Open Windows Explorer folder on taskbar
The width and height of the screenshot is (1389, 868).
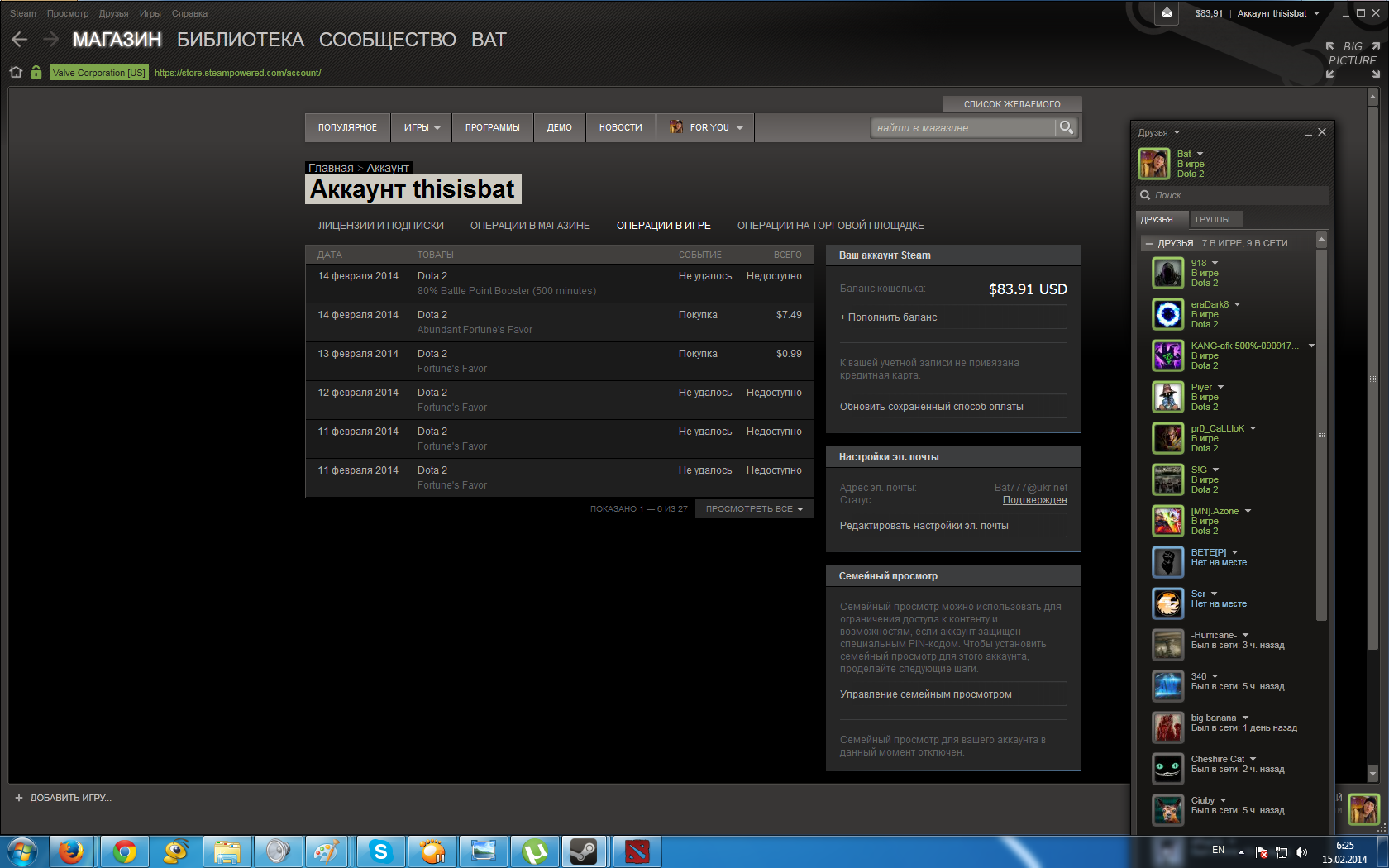pos(227,851)
